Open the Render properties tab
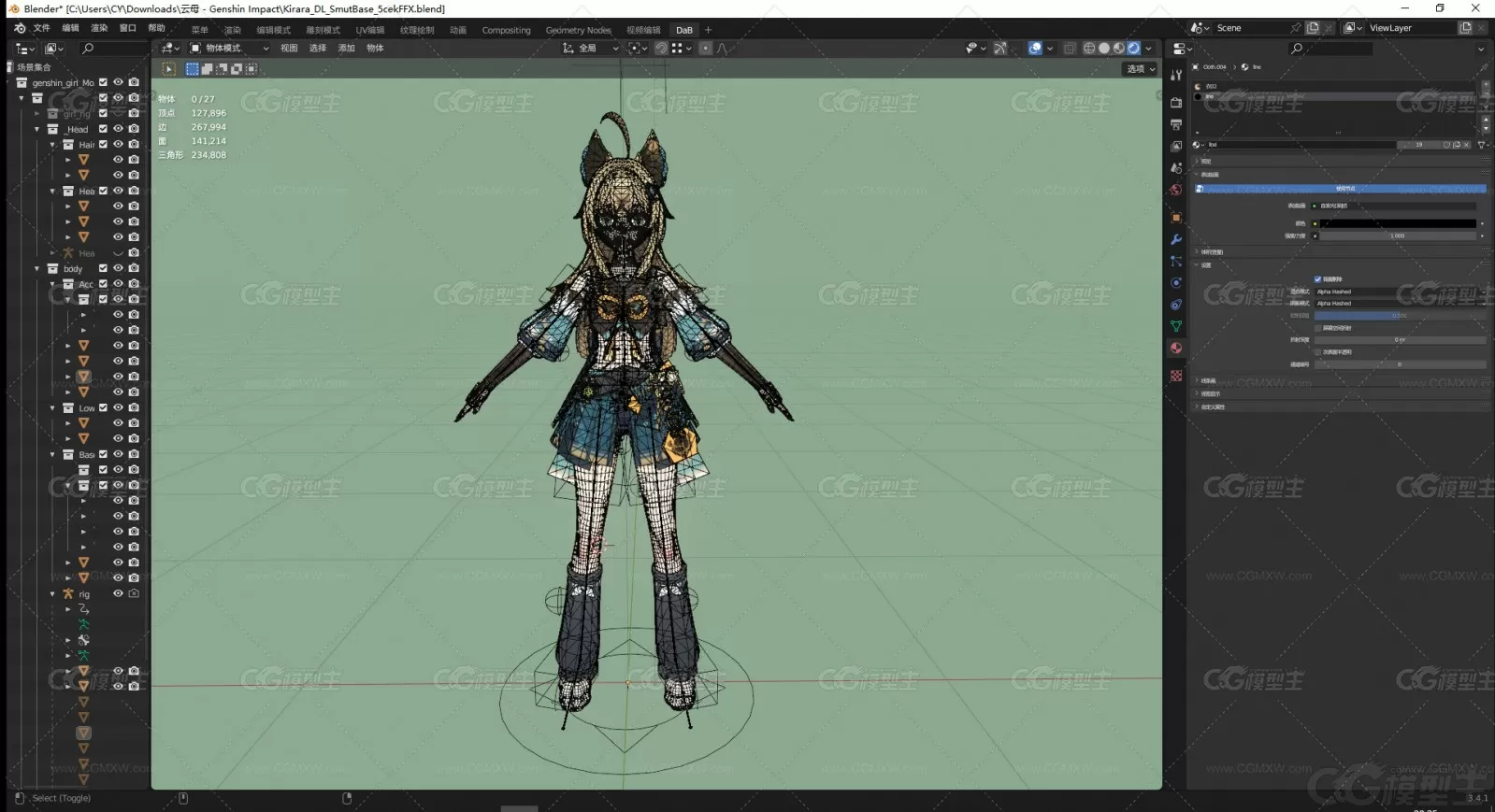Screen dimensions: 1495x812 pos(1176,103)
